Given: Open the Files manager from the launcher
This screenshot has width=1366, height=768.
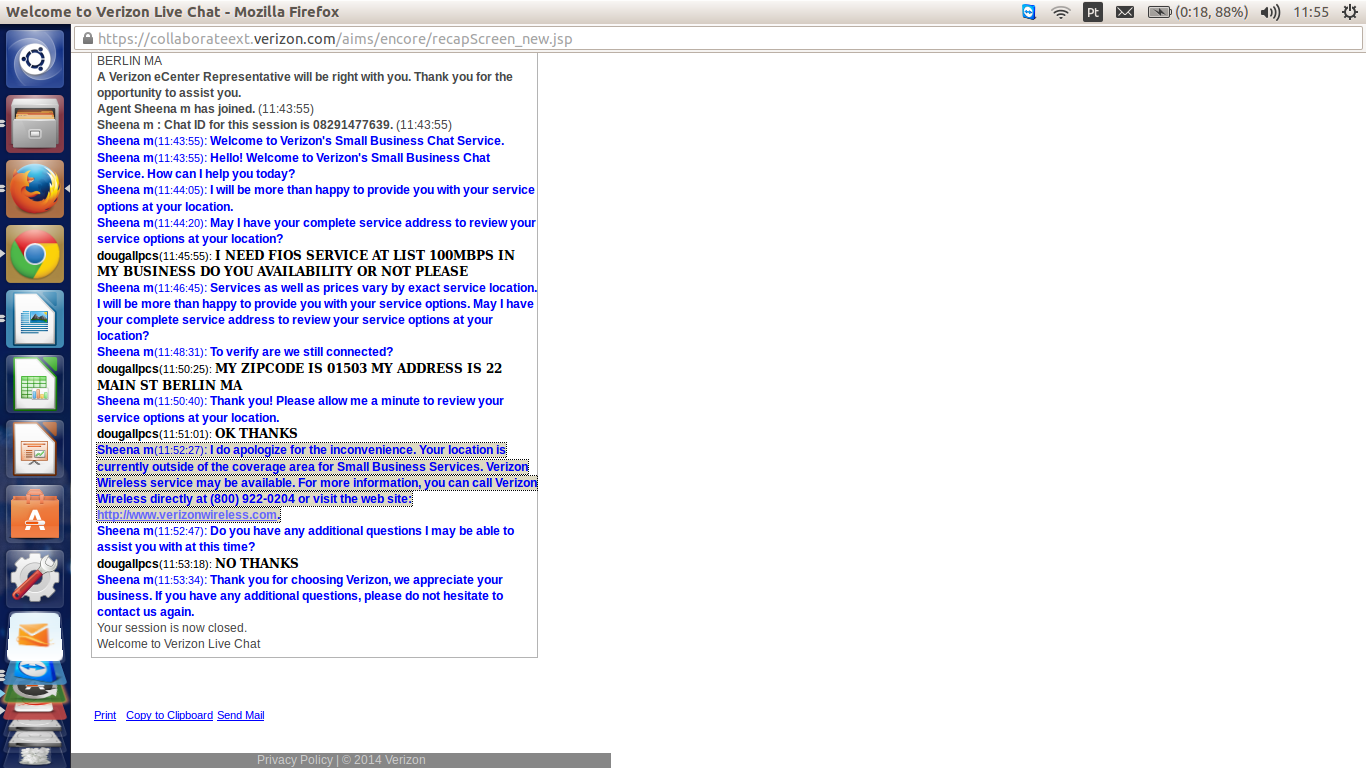Looking at the screenshot, I should (35, 124).
